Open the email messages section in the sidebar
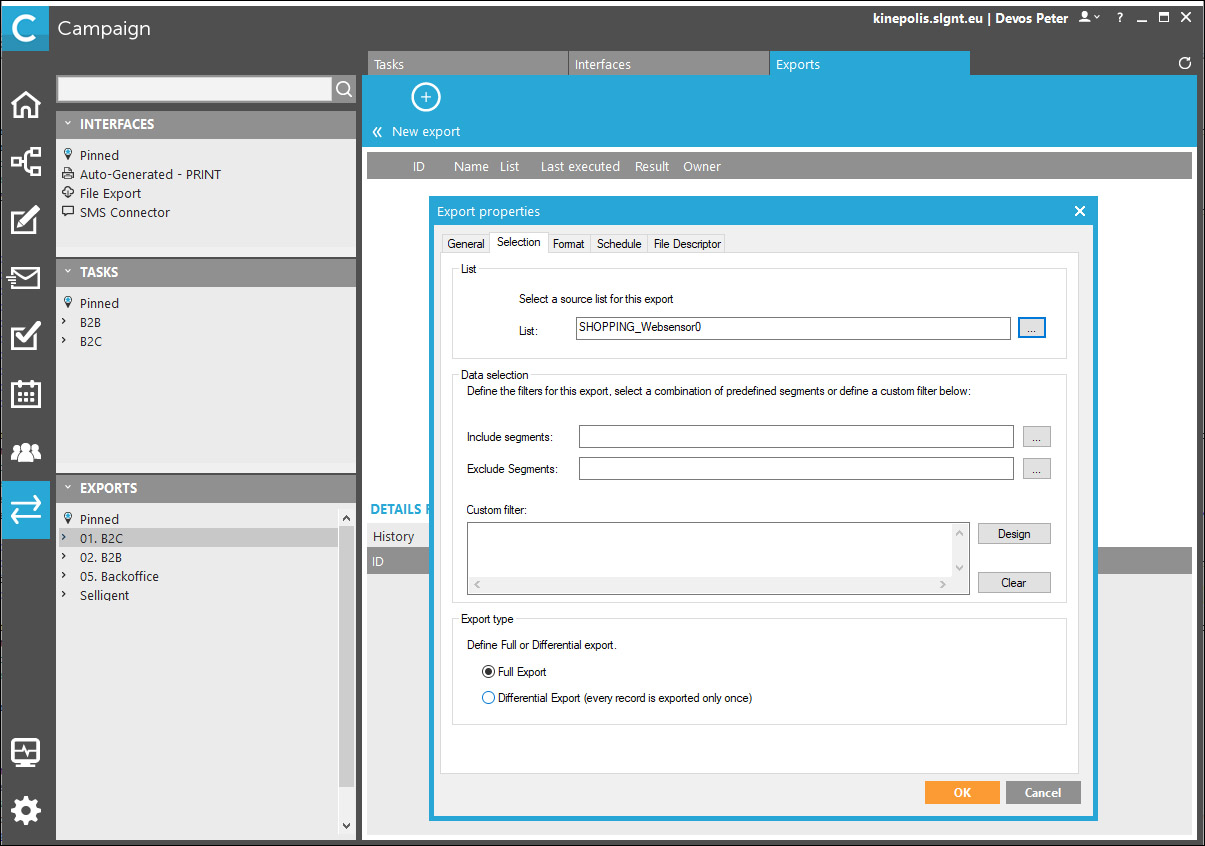 click(x=25, y=278)
